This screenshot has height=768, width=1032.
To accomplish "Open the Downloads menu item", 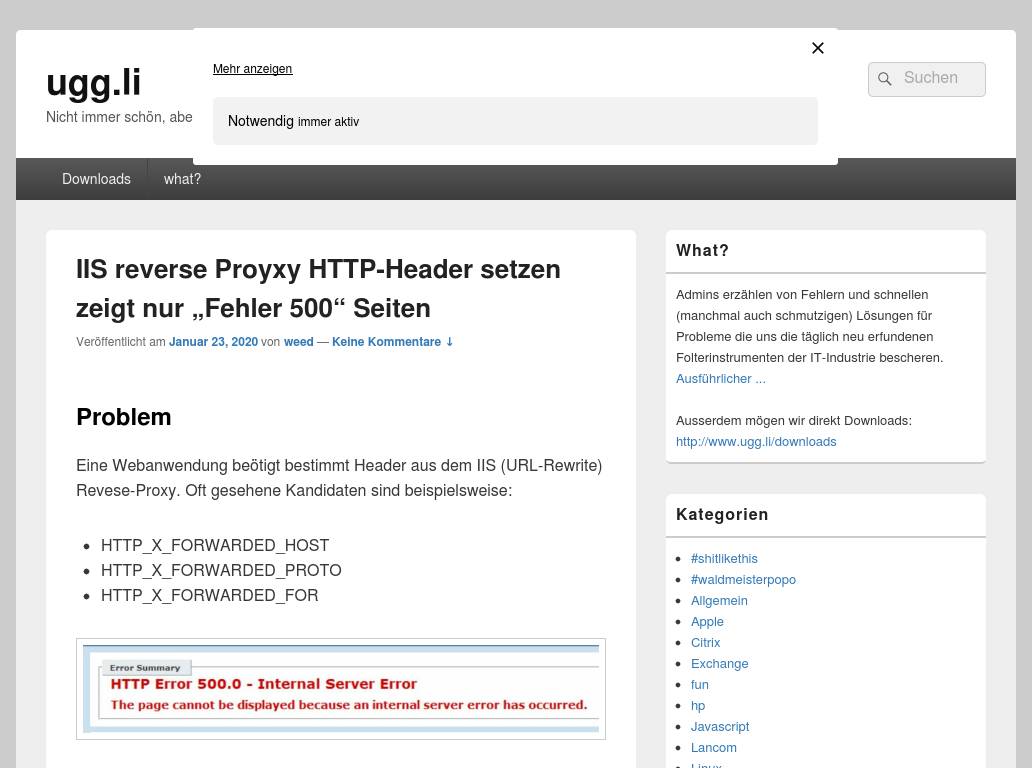I will (96, 179).
